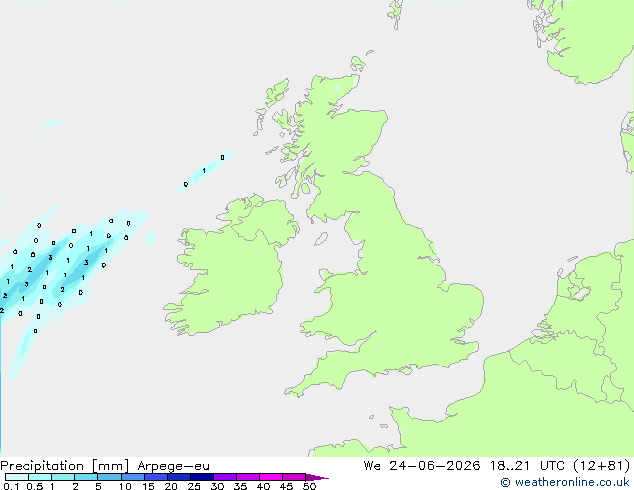Image resolution: width=634 pixels, height=490 pixels.
Task: Click the 0.1–0.5 mm legend color swatch
Action: (x=17, y=477)
